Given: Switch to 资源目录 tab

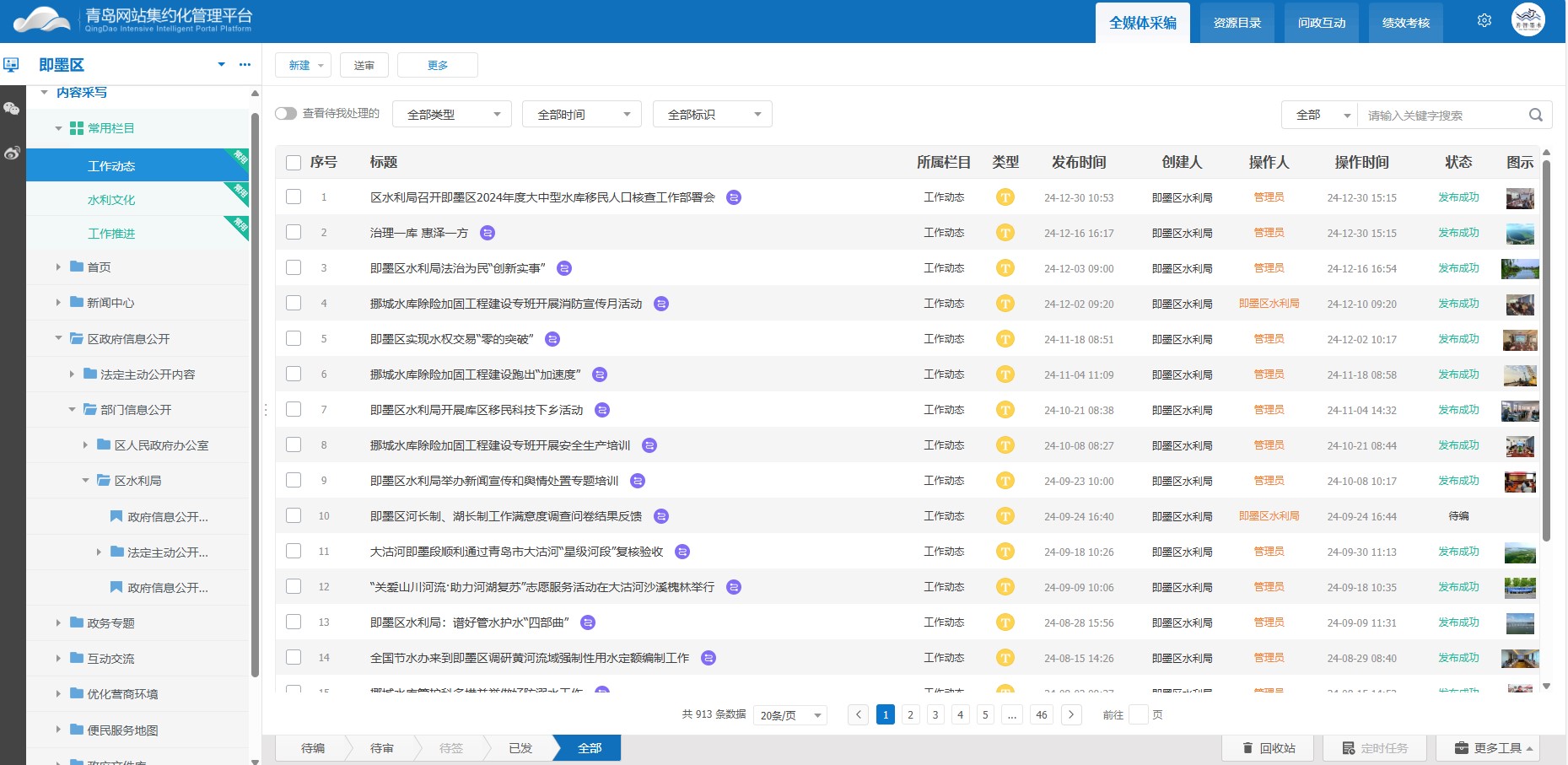Looking at the screenshot, I should [x=1237, y=23].
